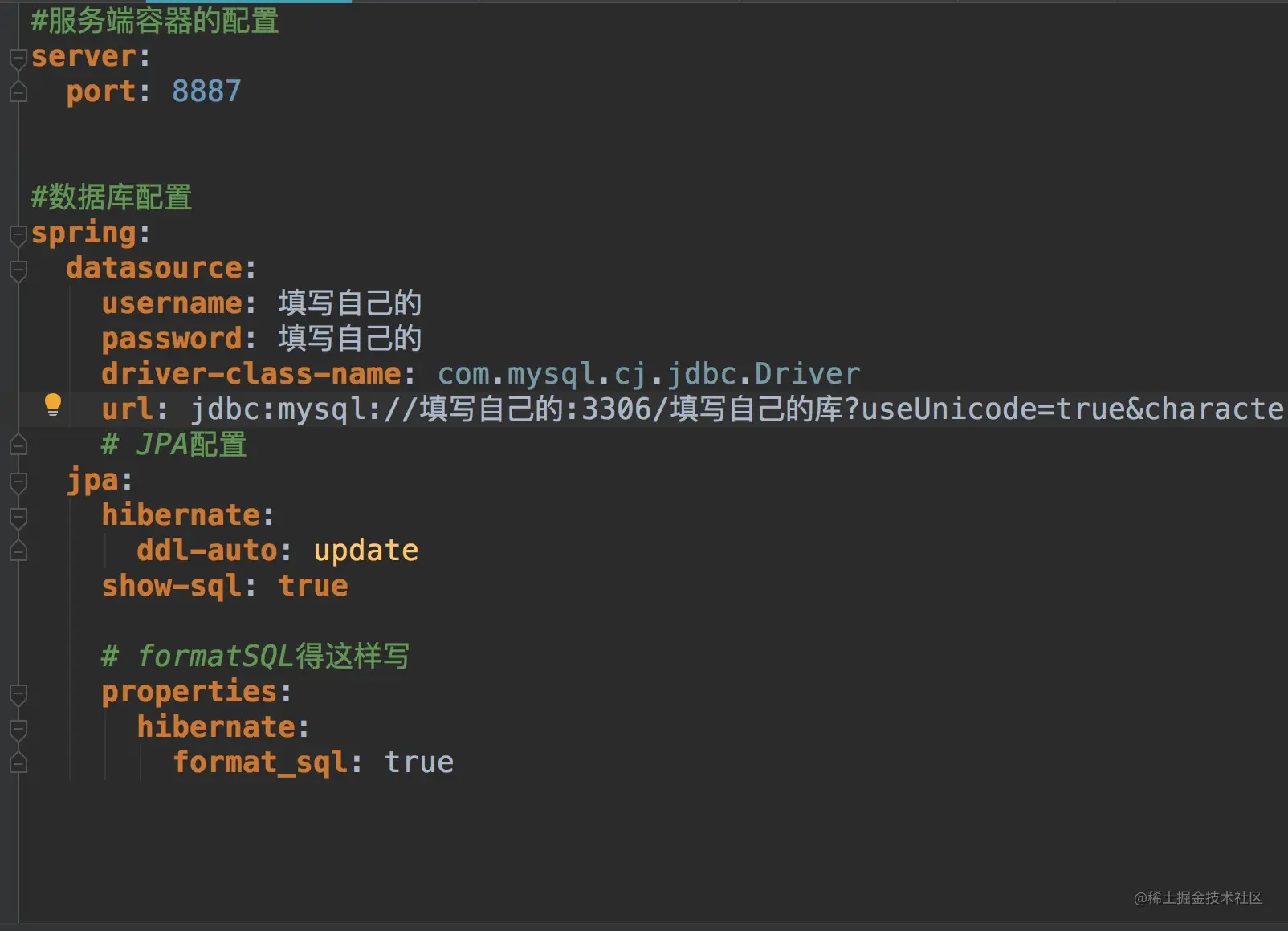1288x931 pixels.
Task: Fold the hibernate block under jpa
Action: [18, 518]
